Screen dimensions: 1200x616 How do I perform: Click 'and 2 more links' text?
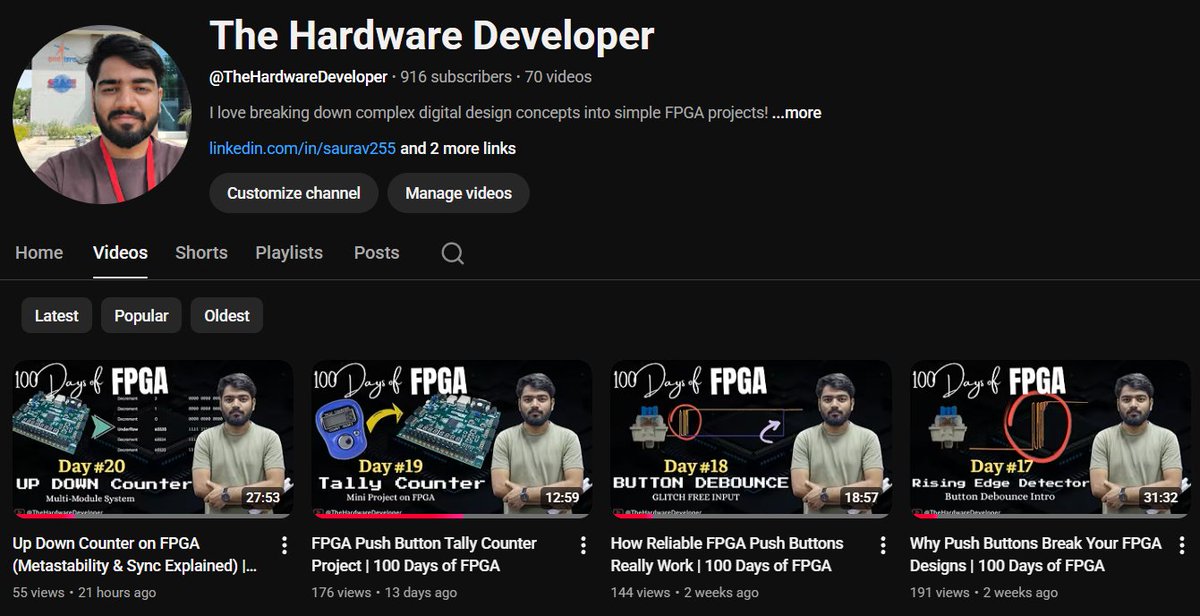click(x=458, y=148)
